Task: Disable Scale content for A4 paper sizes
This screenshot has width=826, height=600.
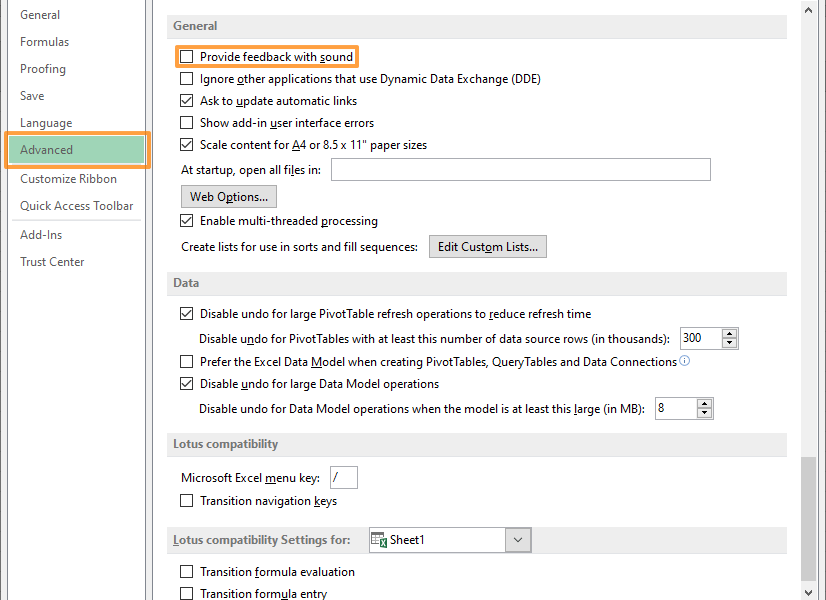Action: (187, 144)
